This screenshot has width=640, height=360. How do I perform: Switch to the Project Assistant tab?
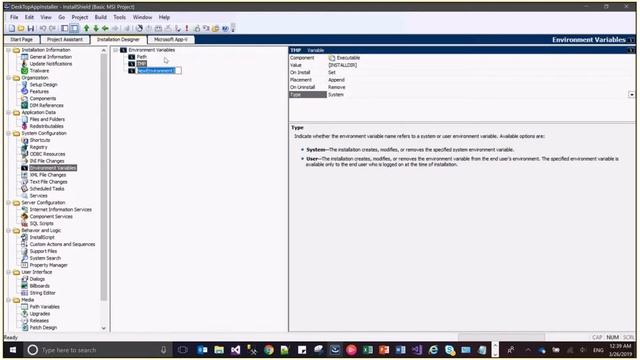(64, 40)
